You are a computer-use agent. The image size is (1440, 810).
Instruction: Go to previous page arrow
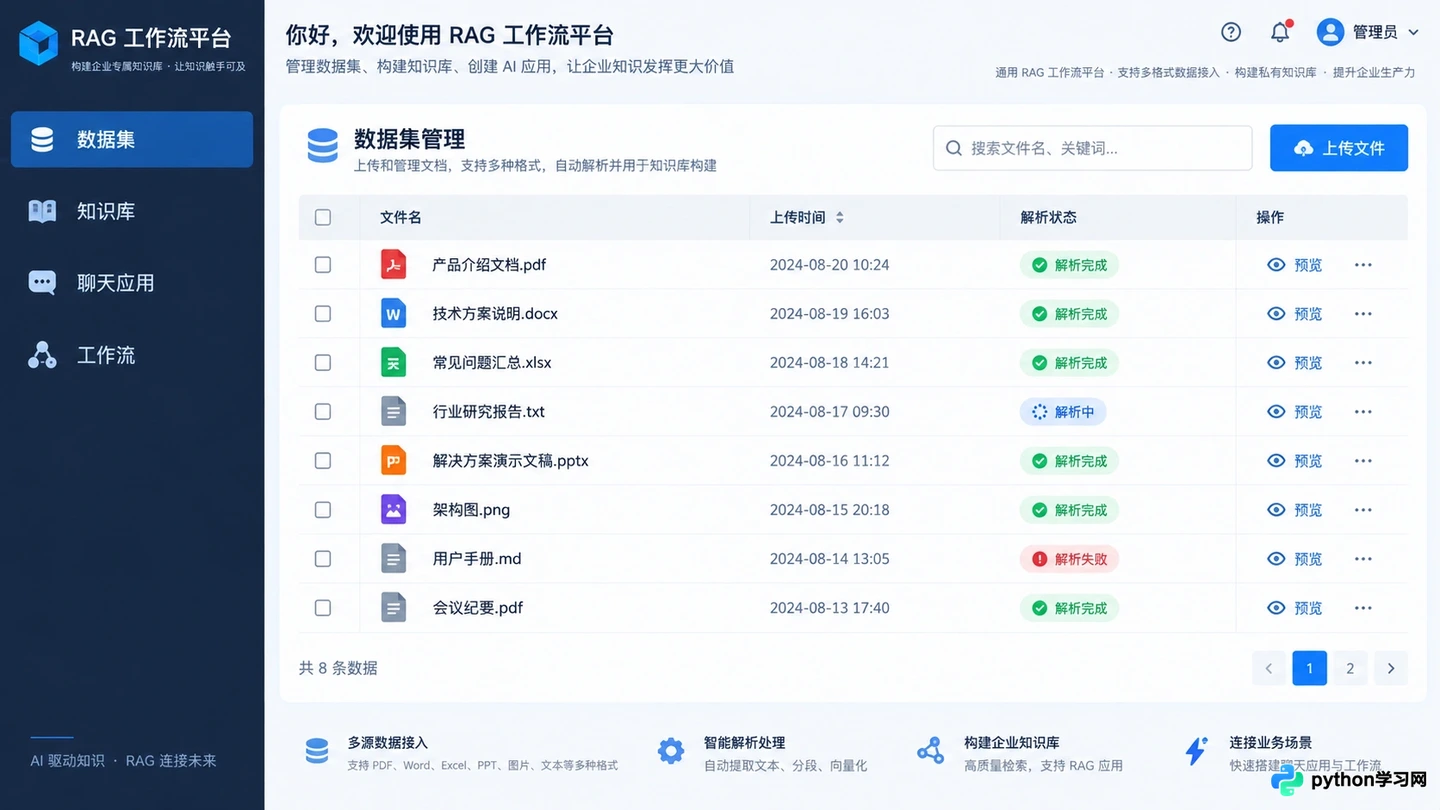(x=1269, y=668)
